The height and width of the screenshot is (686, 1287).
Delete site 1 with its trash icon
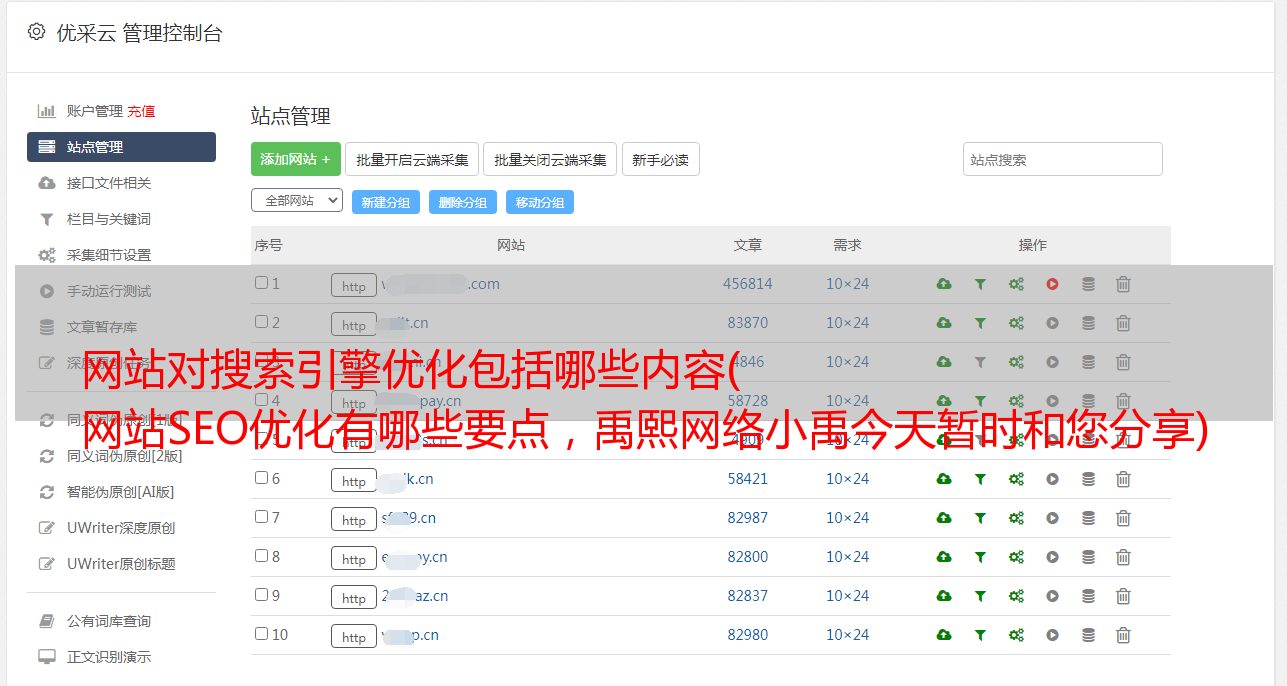1123,284
